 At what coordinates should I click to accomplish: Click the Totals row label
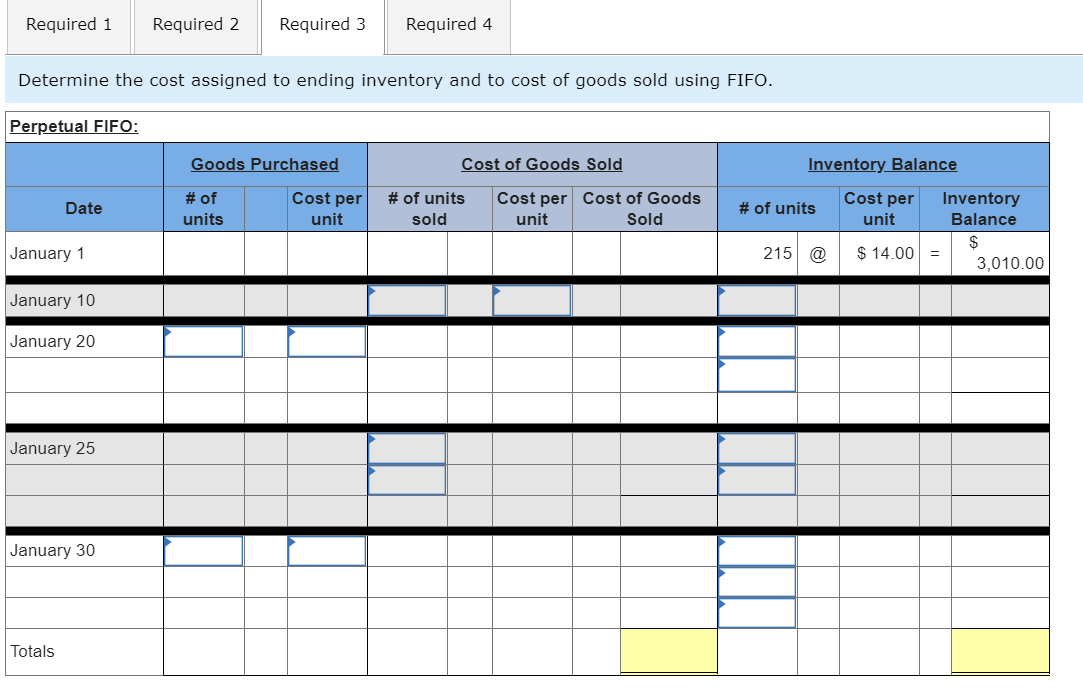click(32, 652)
